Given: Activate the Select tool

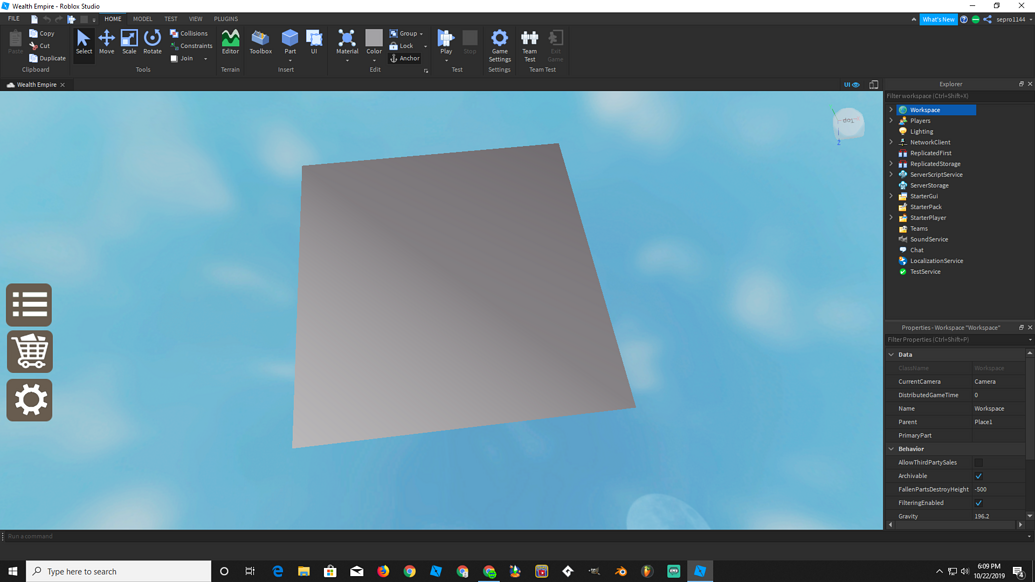Looking at the screenshot, I should pyautogui.click(x=84, y=42).
